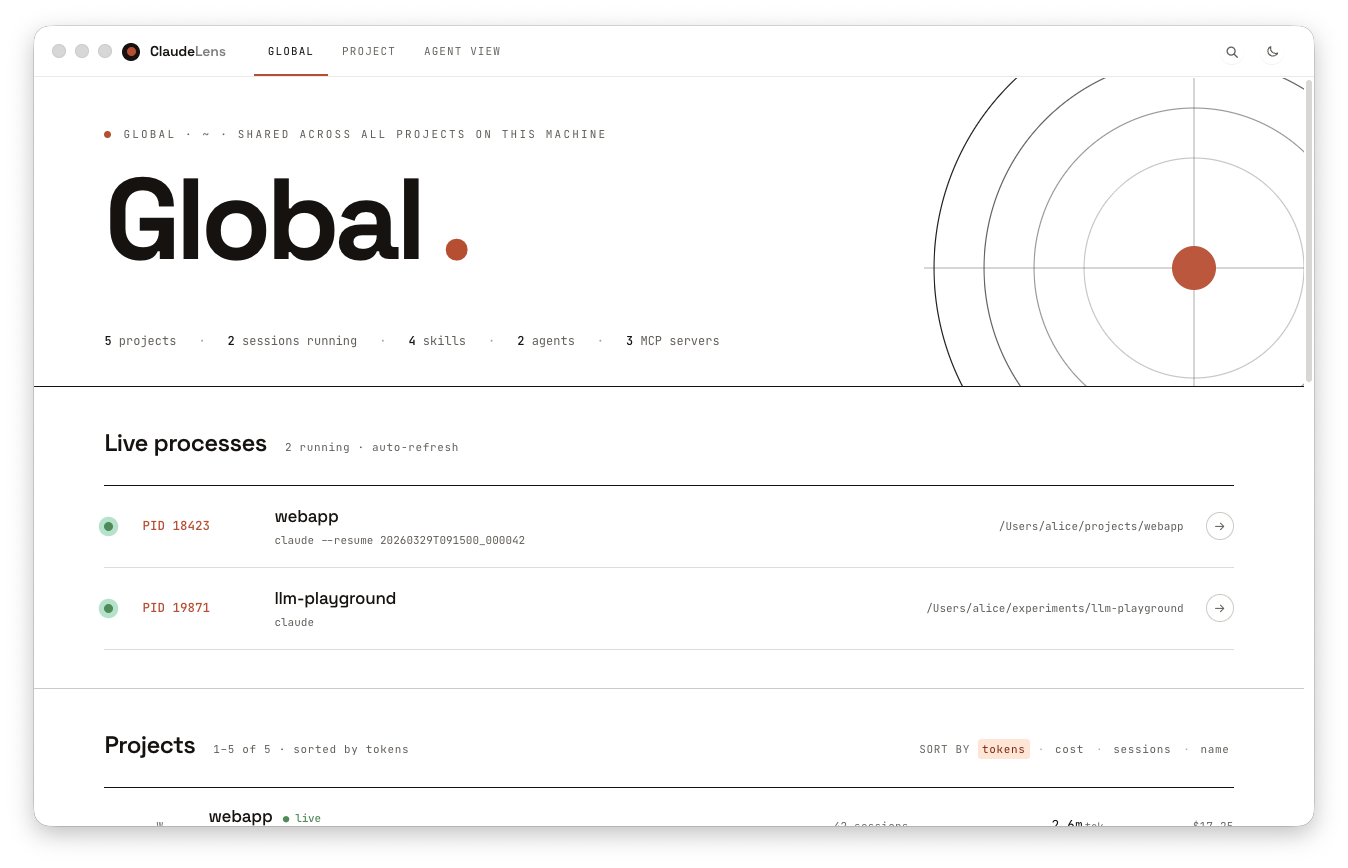Viewport: 1348px width, 868px height.
Task: Click PID 19871 label
Action: (176, 608)
